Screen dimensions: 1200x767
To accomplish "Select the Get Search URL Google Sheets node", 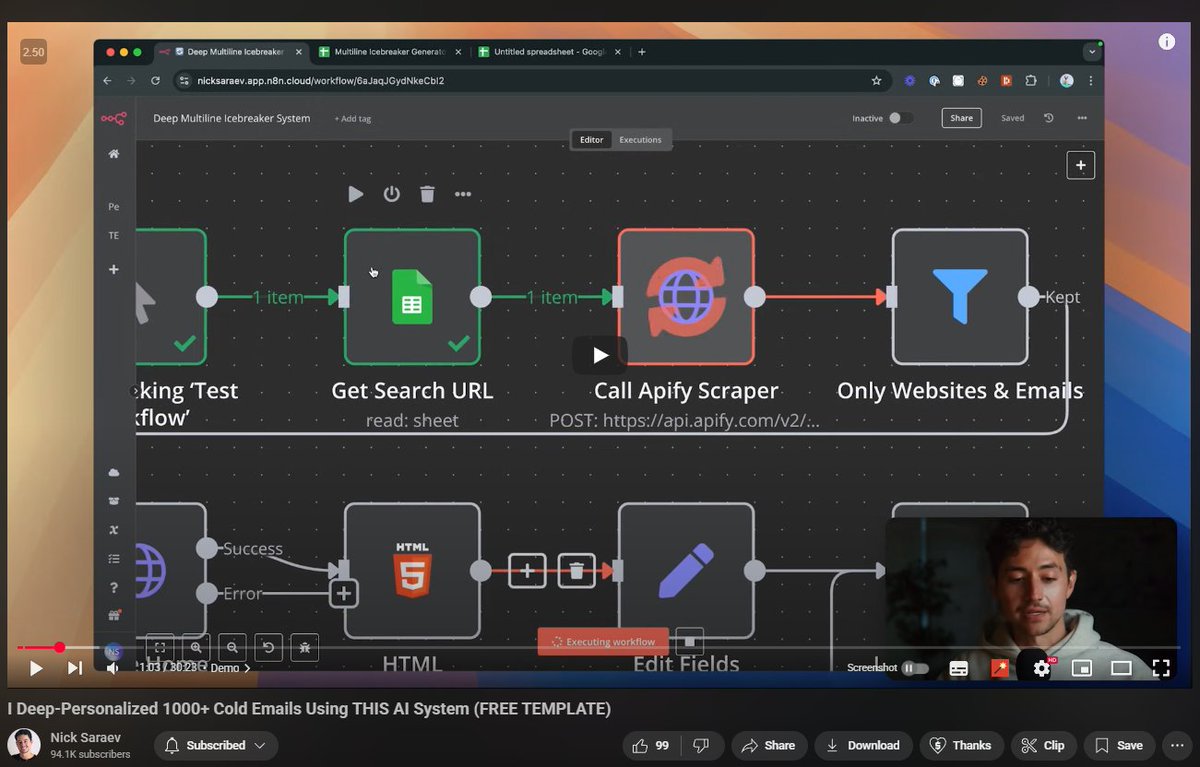I will pyautogui.click(x=412, y=297).
